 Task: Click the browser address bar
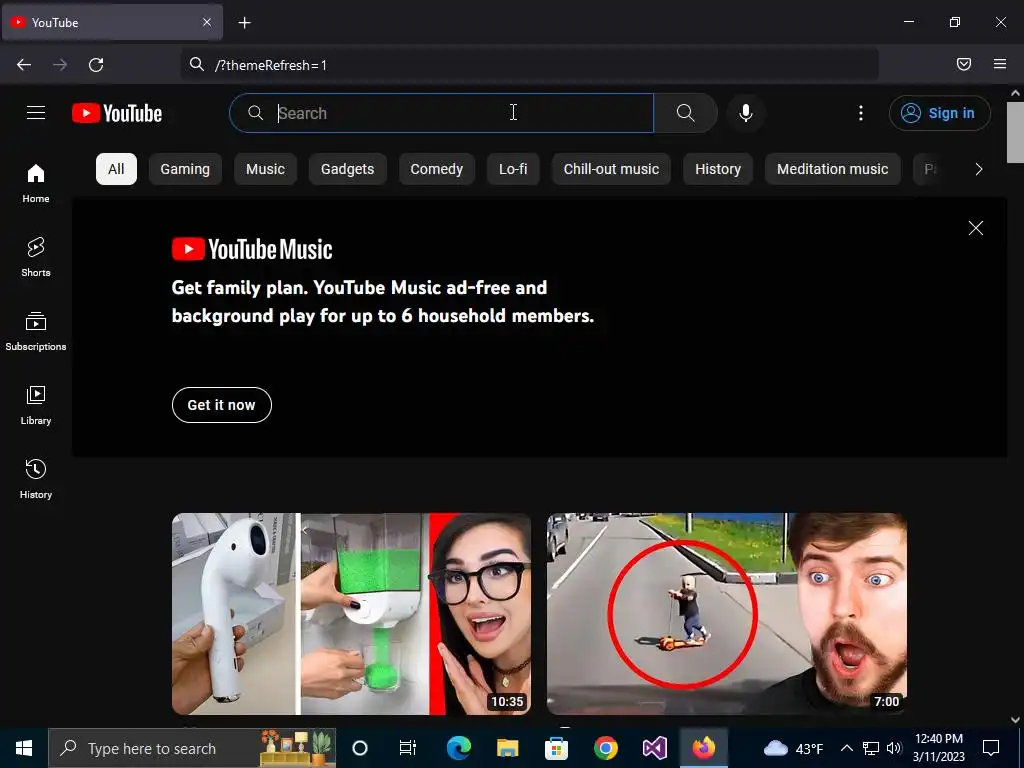[x=529, y=65]
